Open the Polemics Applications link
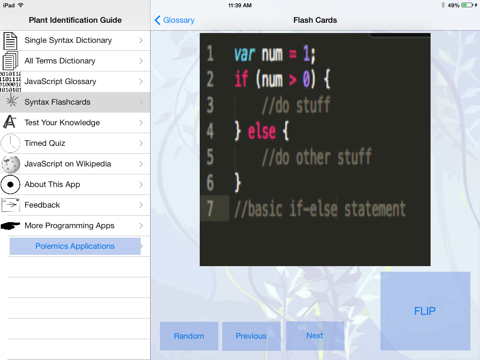The image size is (480, 360). pos(75,246)
